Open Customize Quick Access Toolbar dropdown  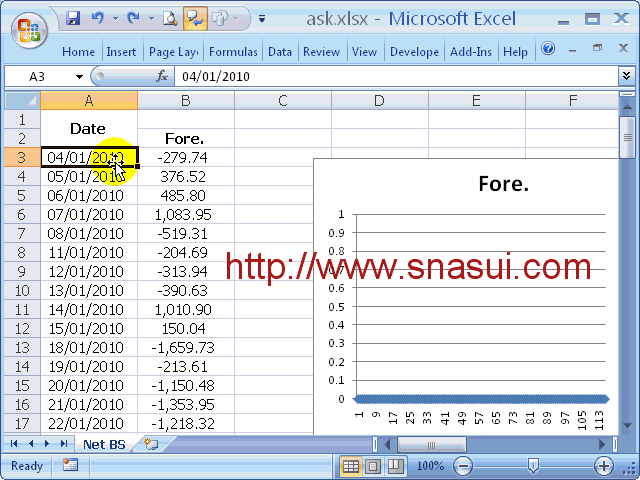point(261,18)
